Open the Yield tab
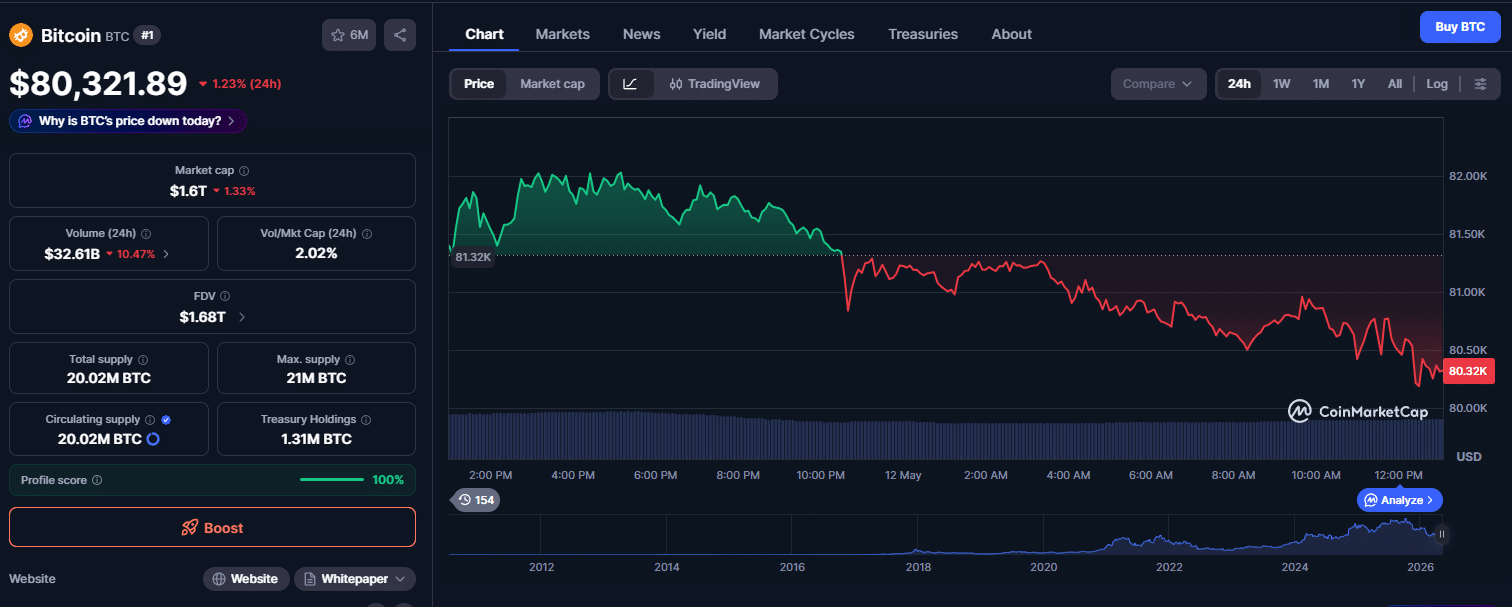This screenshot has height=607, width=1512. click(x=710, y=34)
